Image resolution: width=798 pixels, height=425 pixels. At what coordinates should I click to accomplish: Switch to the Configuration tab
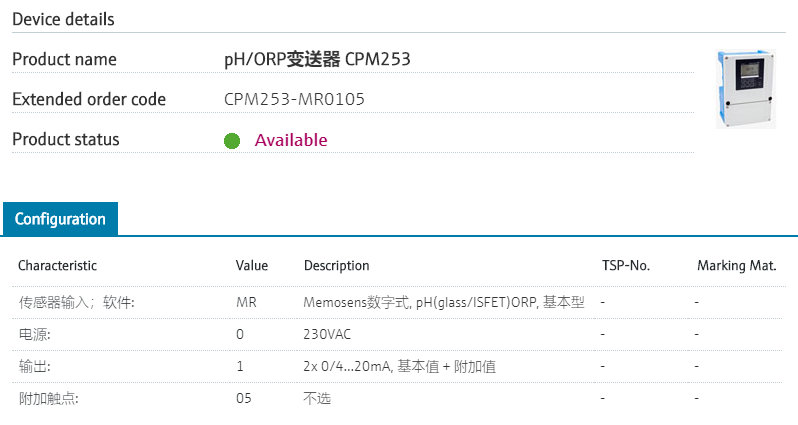60,219
